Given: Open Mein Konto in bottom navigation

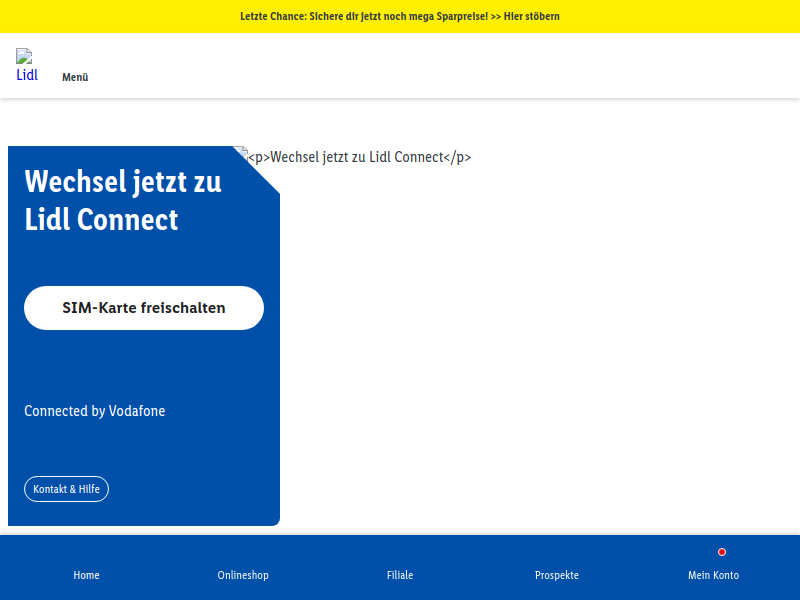Looking at the screenshot, I should [713, 575].
